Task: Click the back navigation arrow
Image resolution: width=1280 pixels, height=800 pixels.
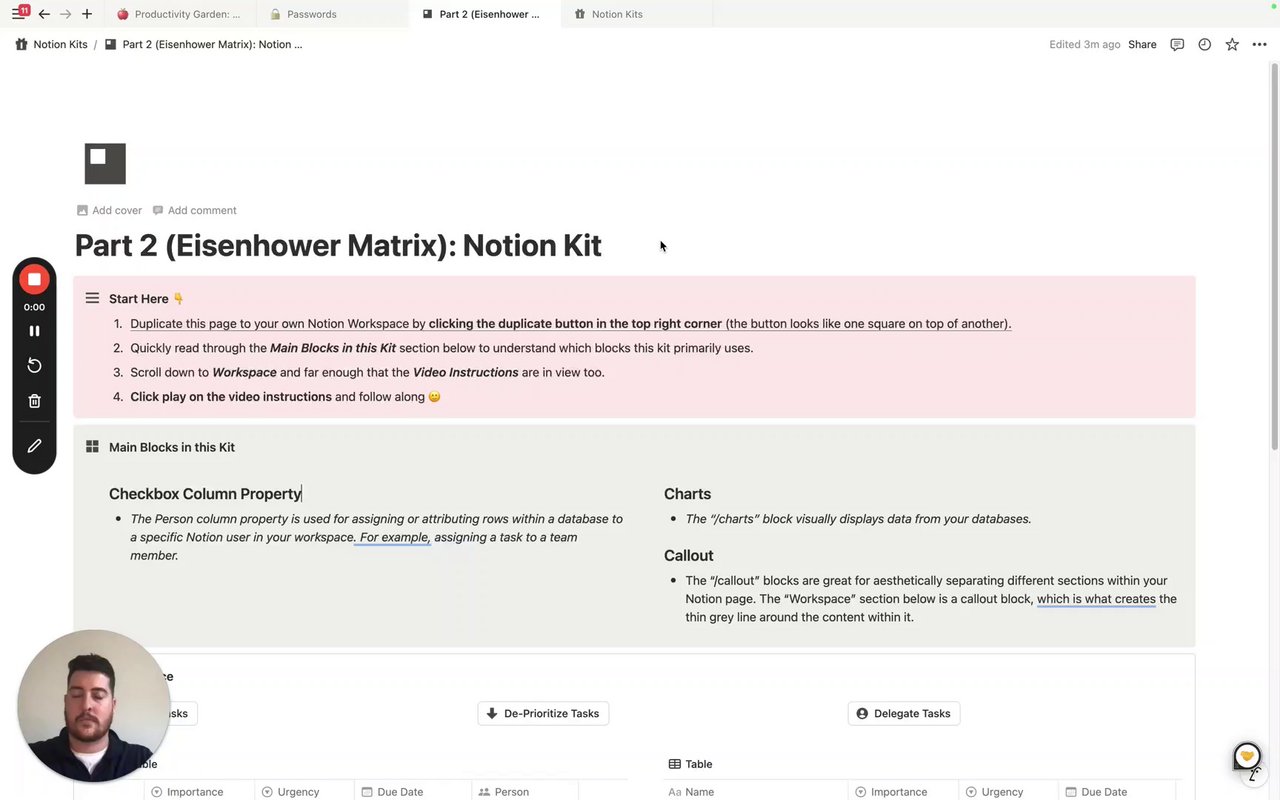Action: point(44,14)
